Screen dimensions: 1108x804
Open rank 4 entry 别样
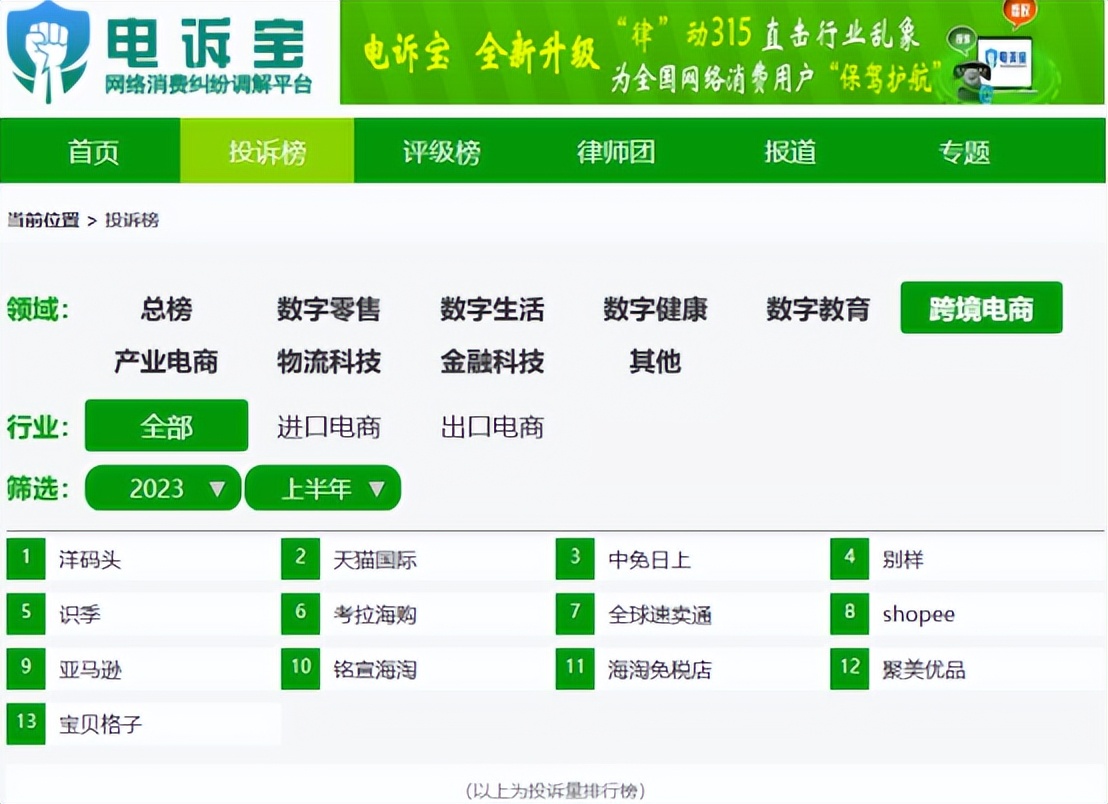(902, 560)
